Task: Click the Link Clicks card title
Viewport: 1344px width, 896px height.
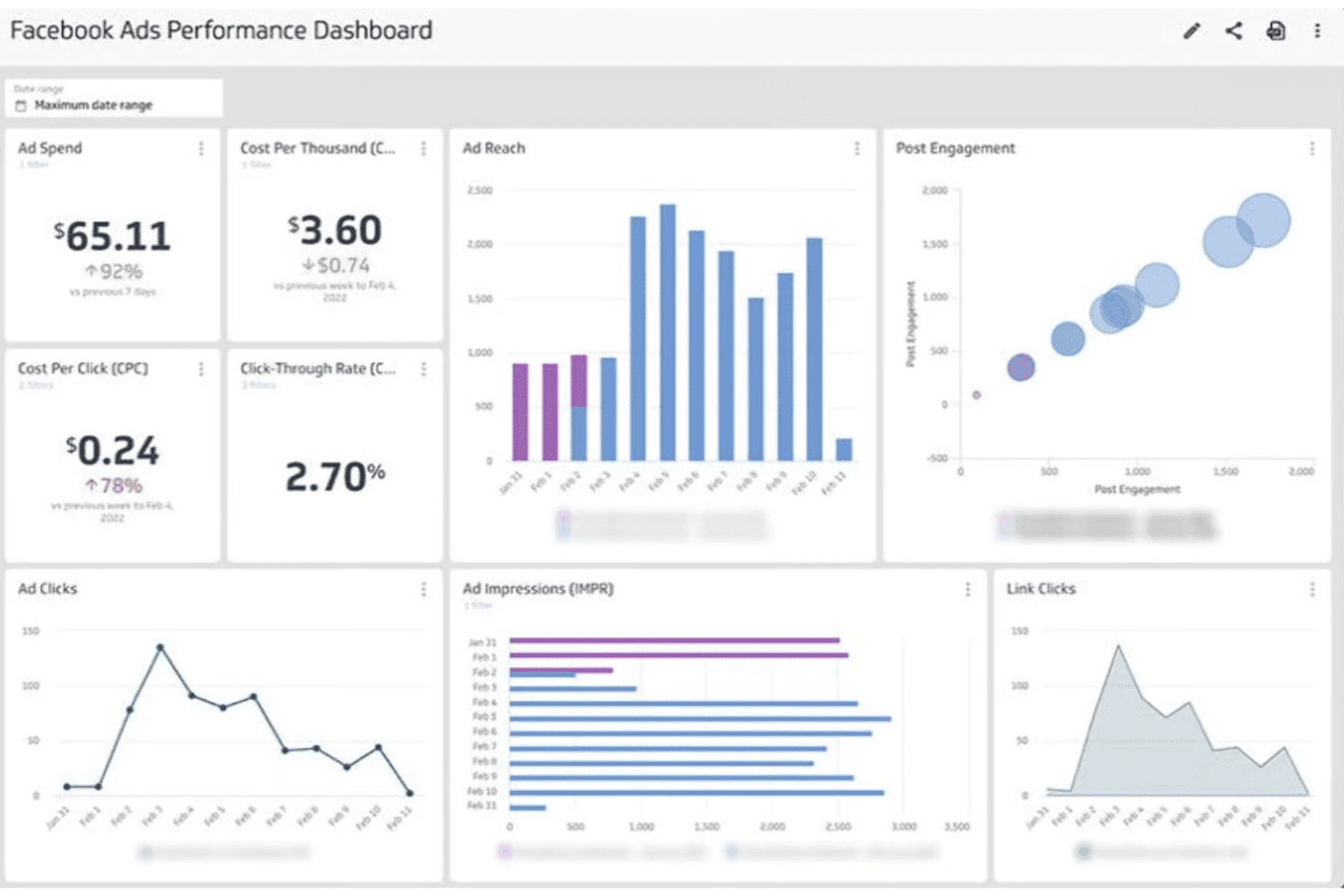Action: click(1041, 588)
